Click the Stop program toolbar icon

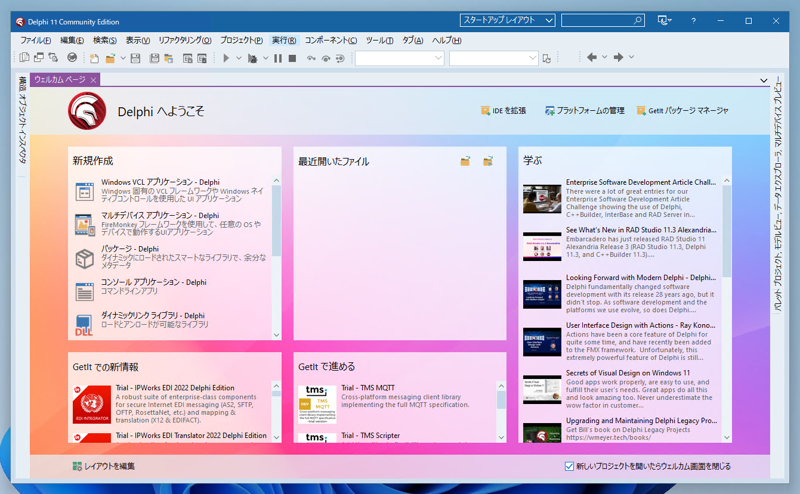[x=292, y=58]
